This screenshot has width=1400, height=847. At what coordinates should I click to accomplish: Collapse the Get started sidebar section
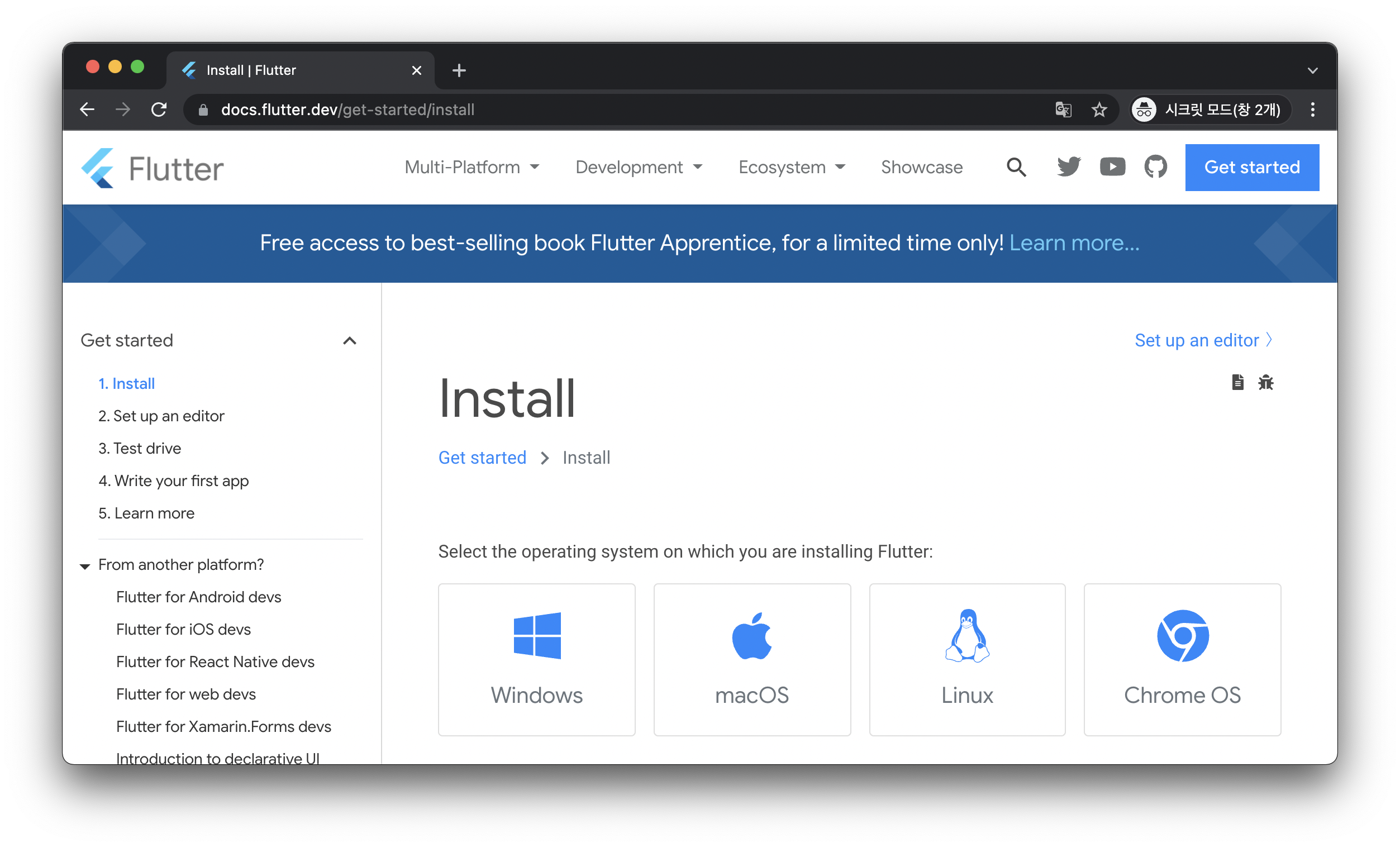(x=349, y=341)
